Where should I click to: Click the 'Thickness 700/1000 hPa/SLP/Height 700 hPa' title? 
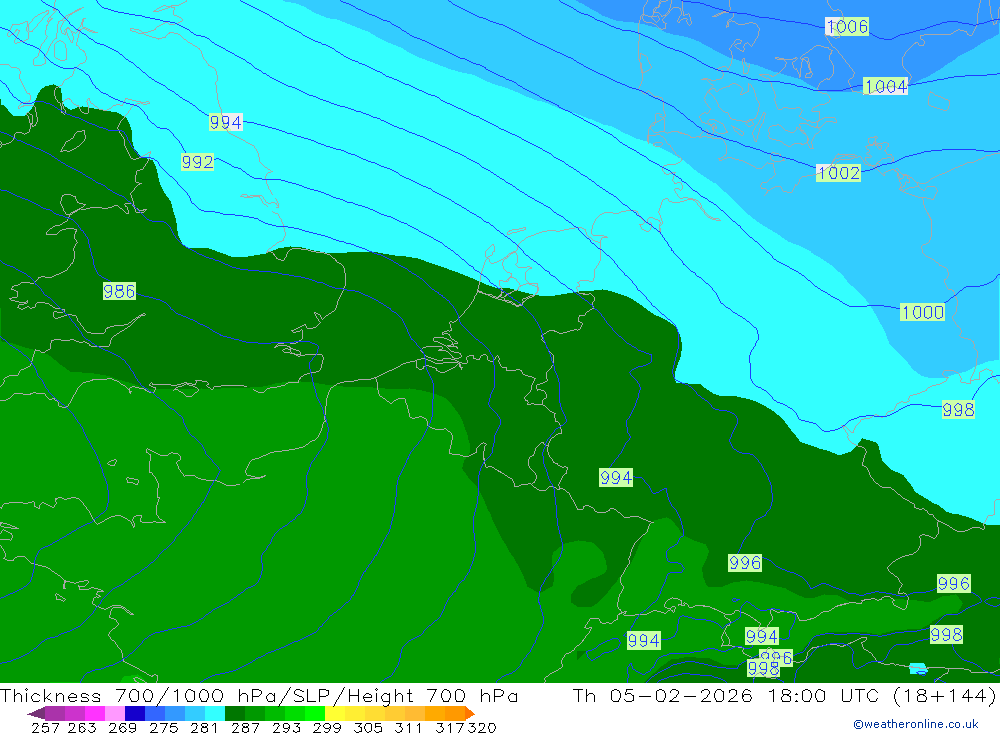coord(259,695)
